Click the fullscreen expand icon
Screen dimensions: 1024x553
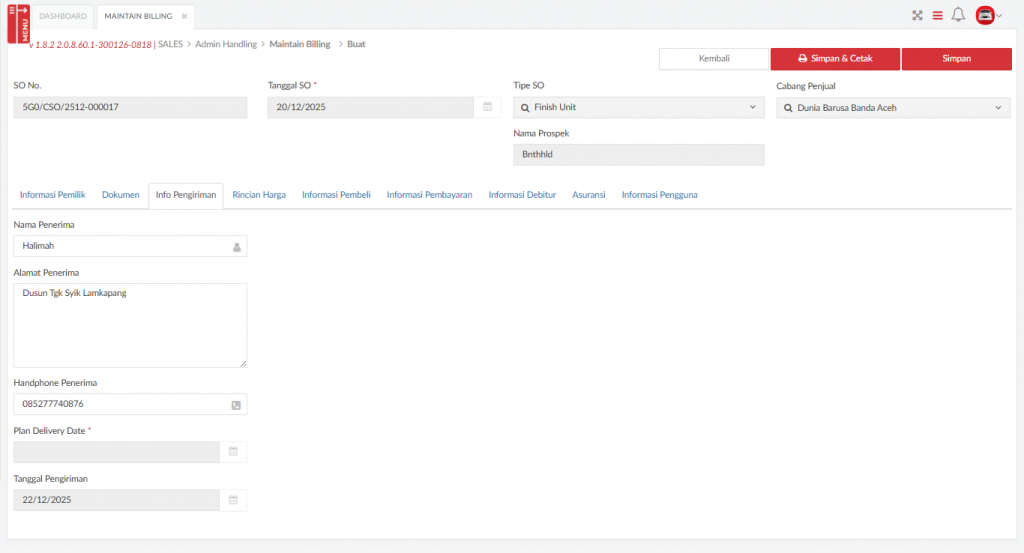click(x=917, y=15)
